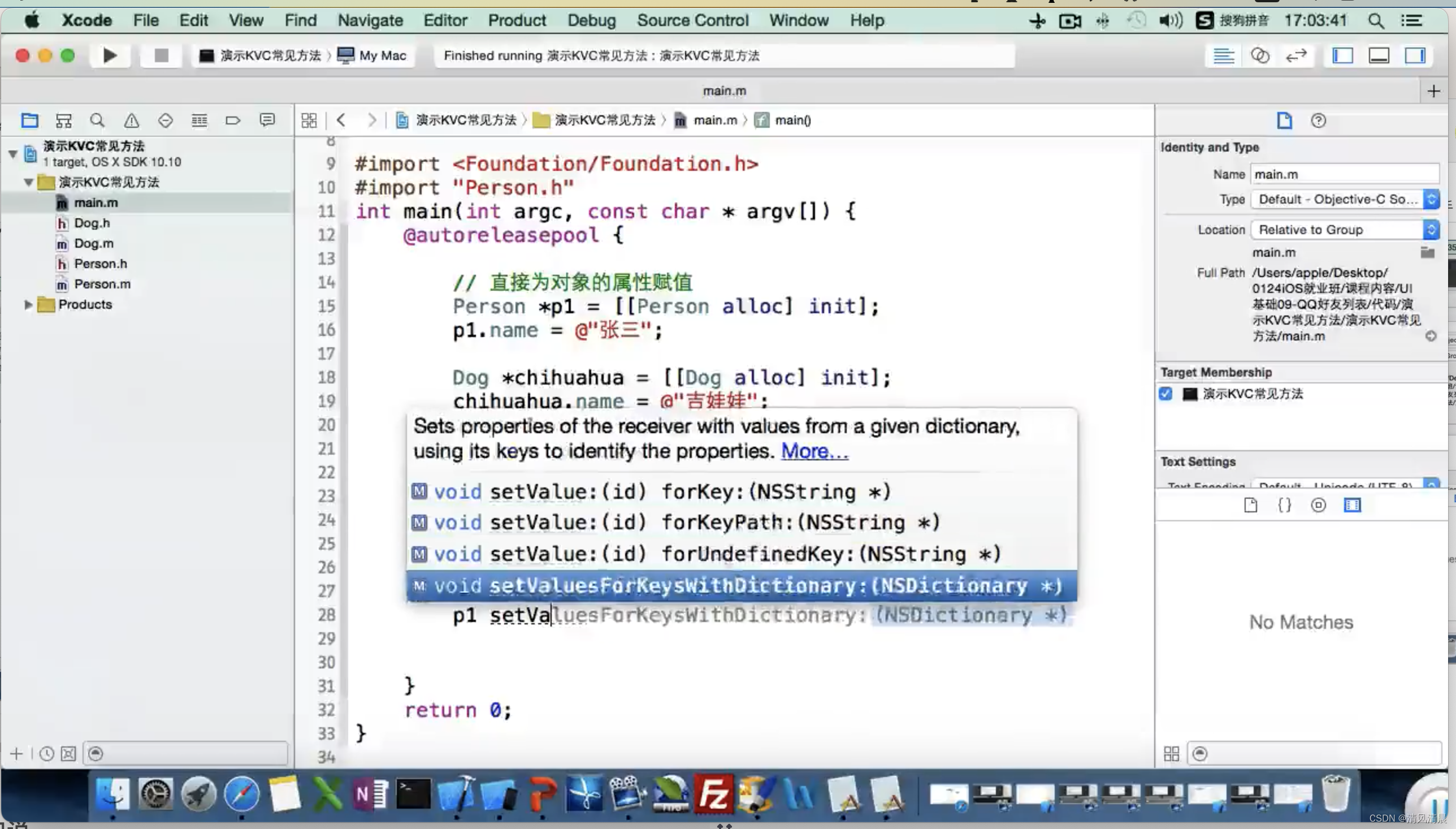Click the Navigator panel toggle icon
Viewport: 1456px width, 829px height.
(x=1343, y=55)
